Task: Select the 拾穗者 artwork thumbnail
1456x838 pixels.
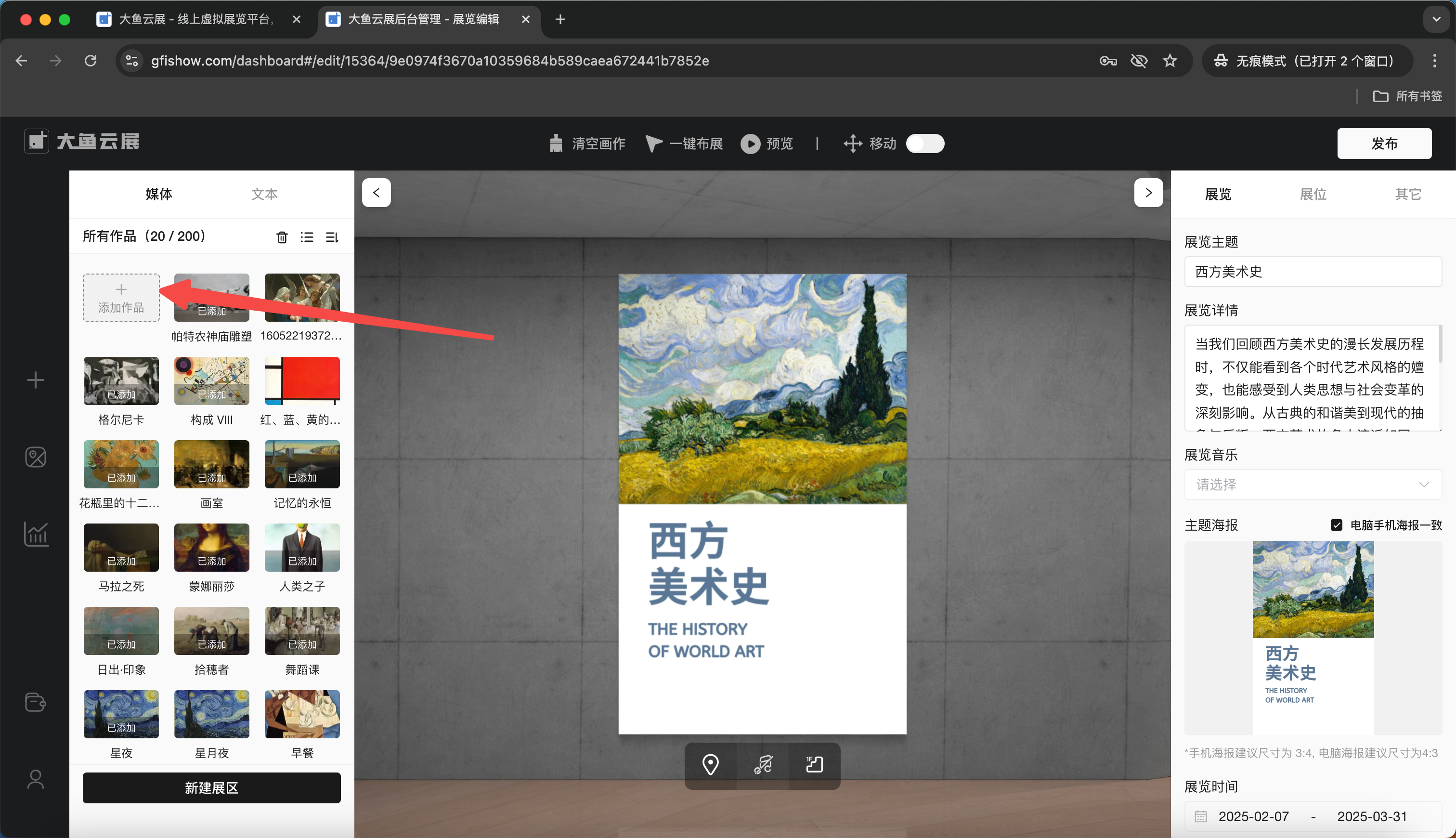Action: [212, 630]
